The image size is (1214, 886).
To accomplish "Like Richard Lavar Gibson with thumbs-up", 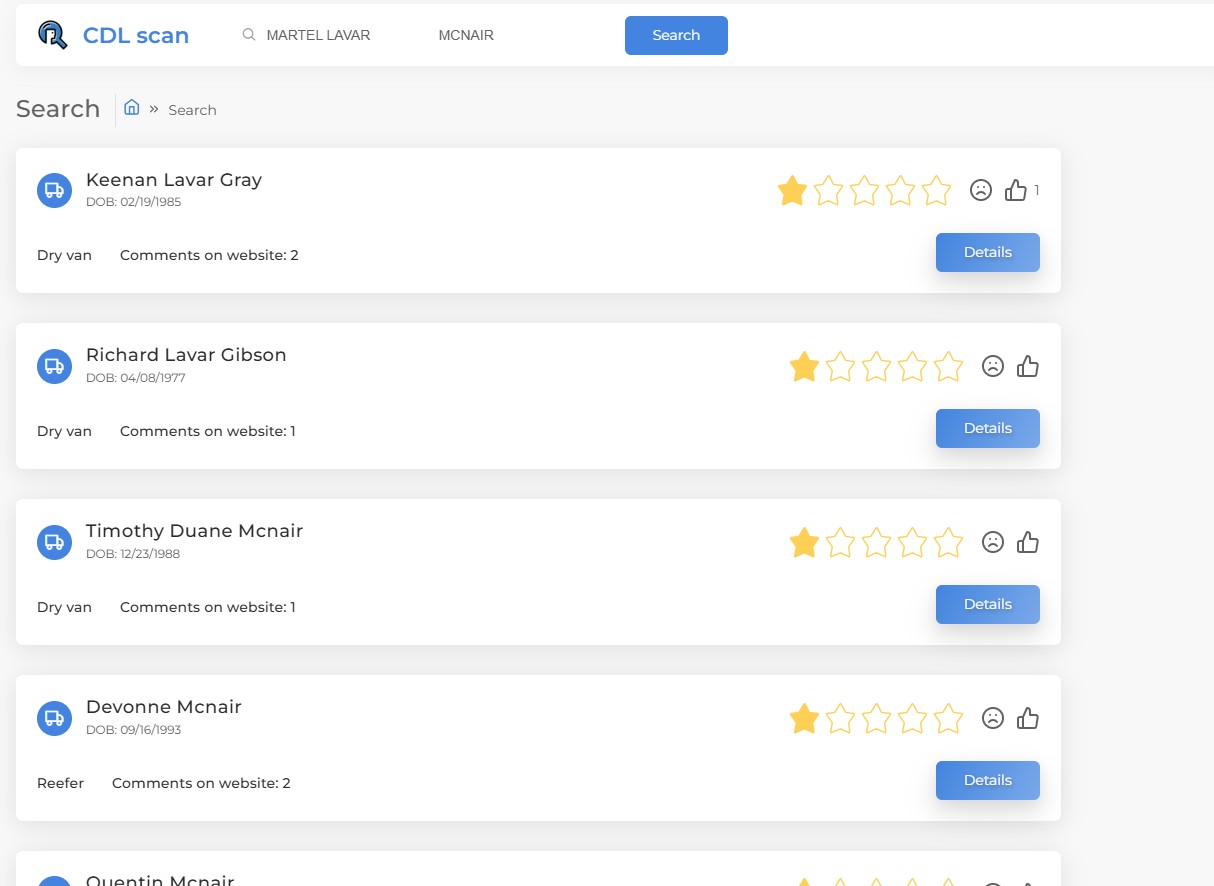I will (1028, 367).
